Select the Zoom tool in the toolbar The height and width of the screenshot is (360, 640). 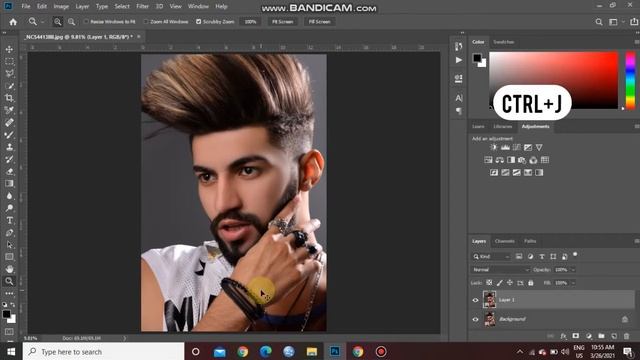[x=9, y=281]
